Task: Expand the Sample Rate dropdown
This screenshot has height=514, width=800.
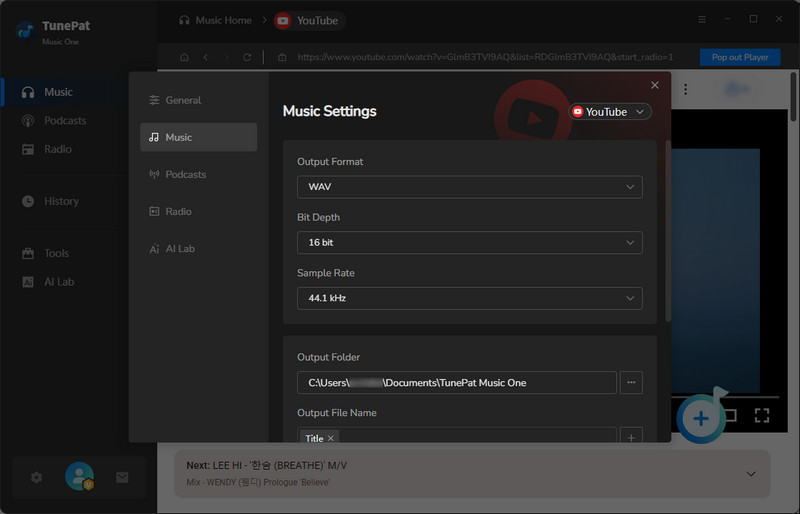Action: 469,298
